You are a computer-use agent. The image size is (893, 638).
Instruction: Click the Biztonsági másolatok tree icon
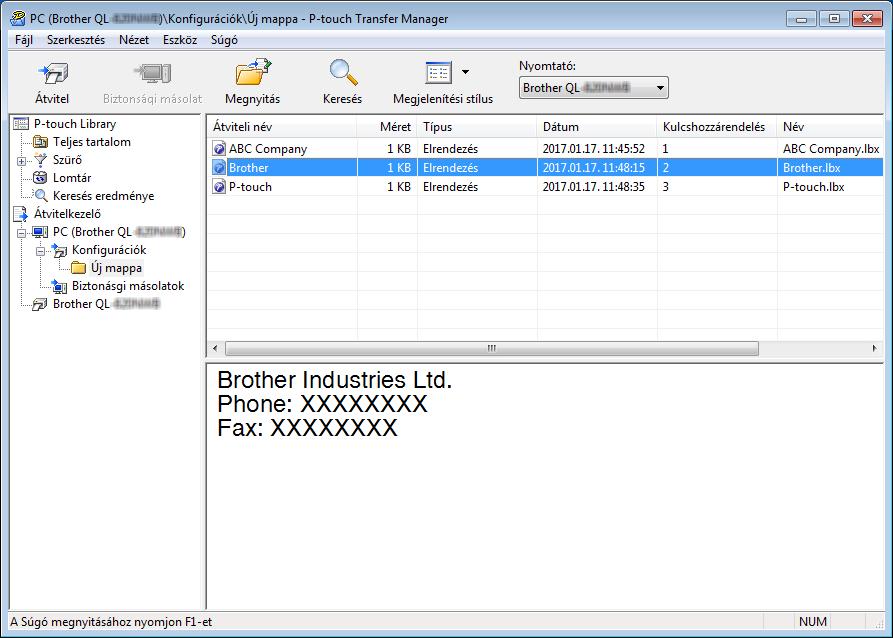coord(59,286)
